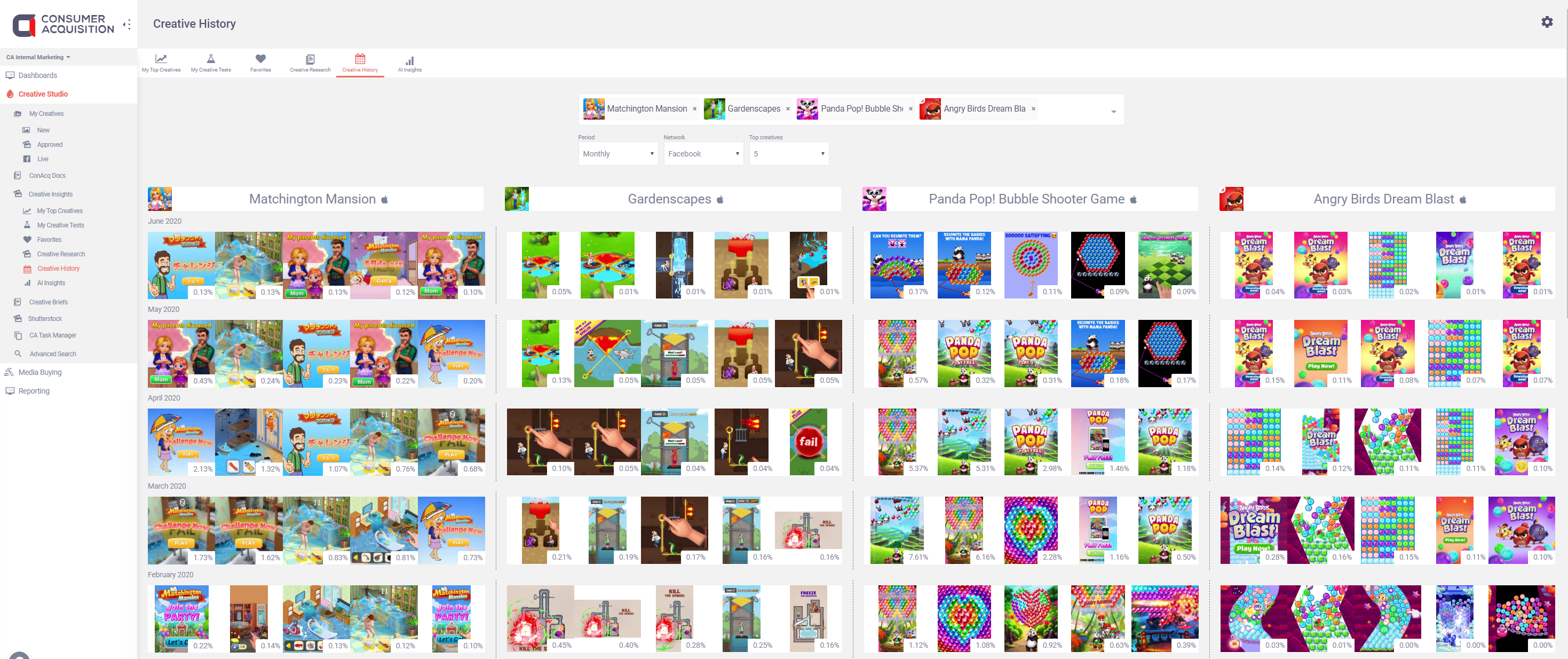Viewport: 1568px width, 659px height.
Task: Open the Favorites heart tab
Action: pos(260,62)
